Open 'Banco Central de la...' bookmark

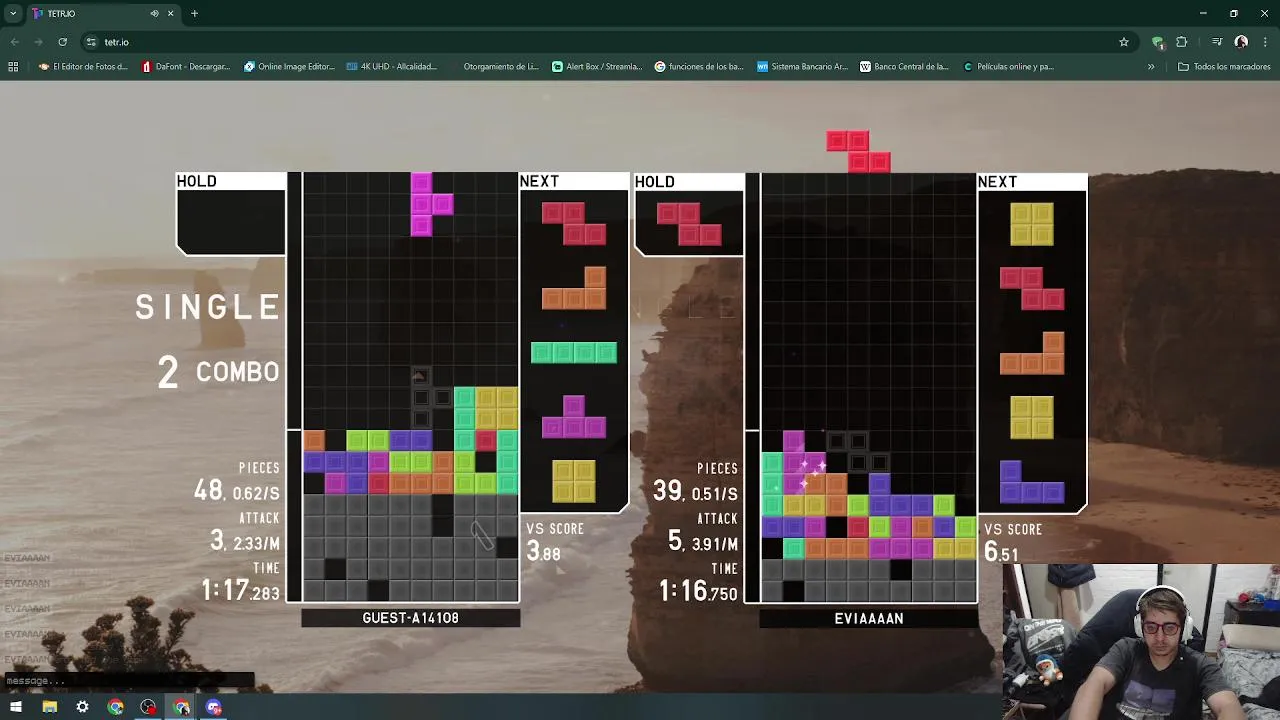[x=905, y=67]
